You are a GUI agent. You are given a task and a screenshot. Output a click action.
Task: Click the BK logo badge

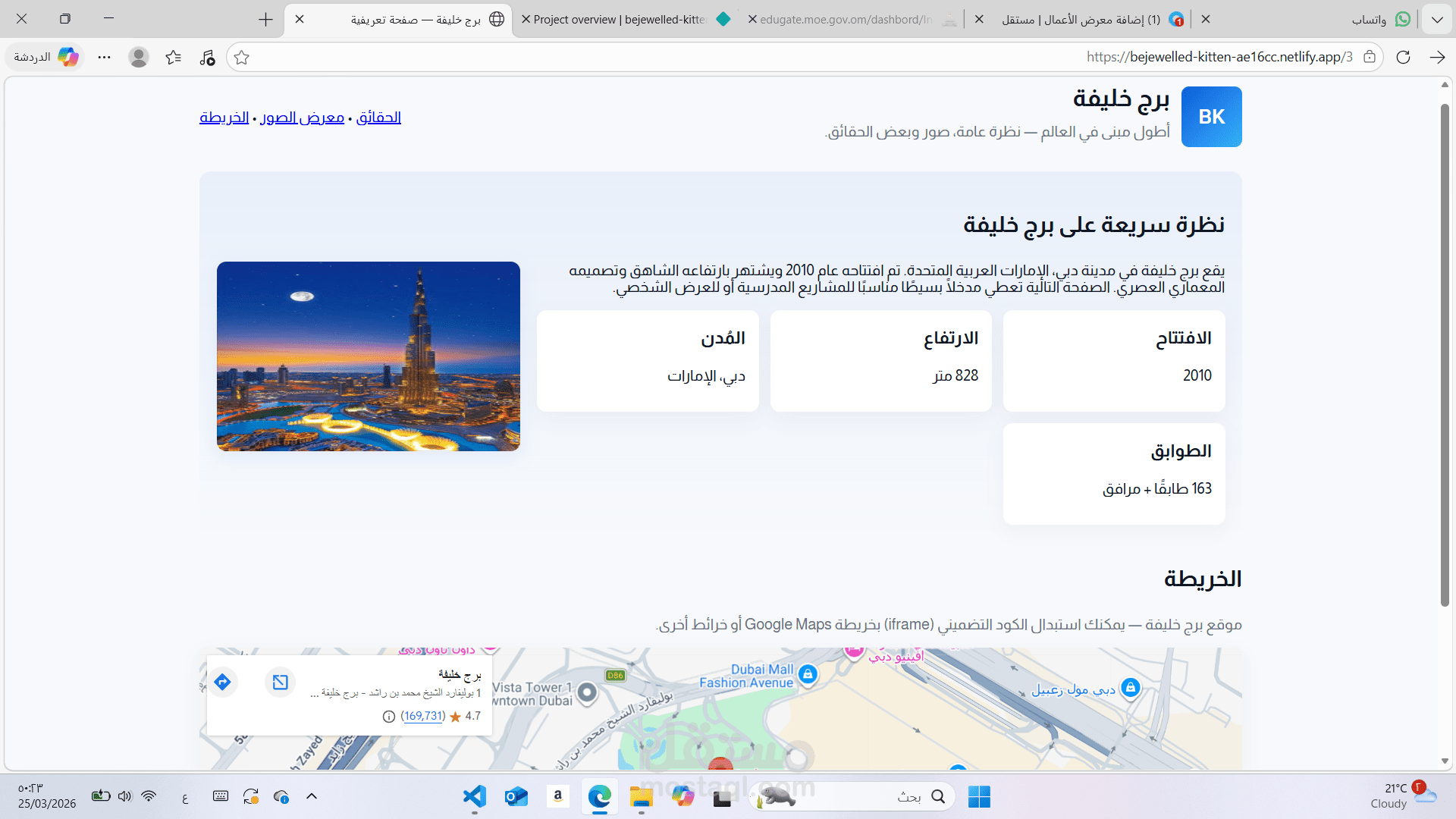tap(1211, 117)
